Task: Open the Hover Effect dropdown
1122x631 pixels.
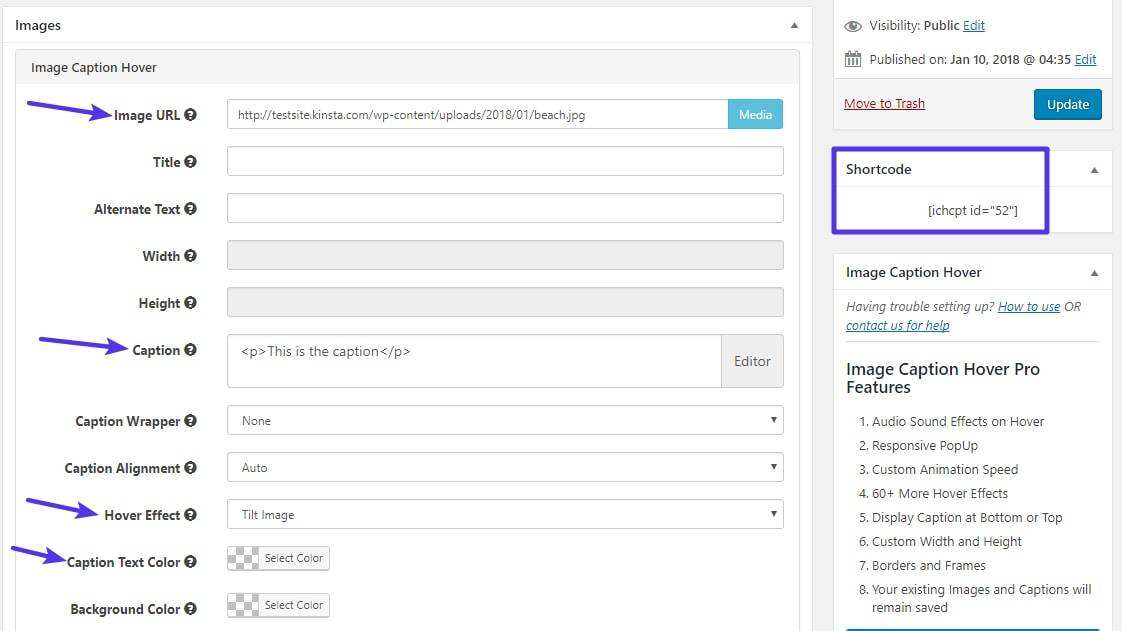Action: (505, 515)
